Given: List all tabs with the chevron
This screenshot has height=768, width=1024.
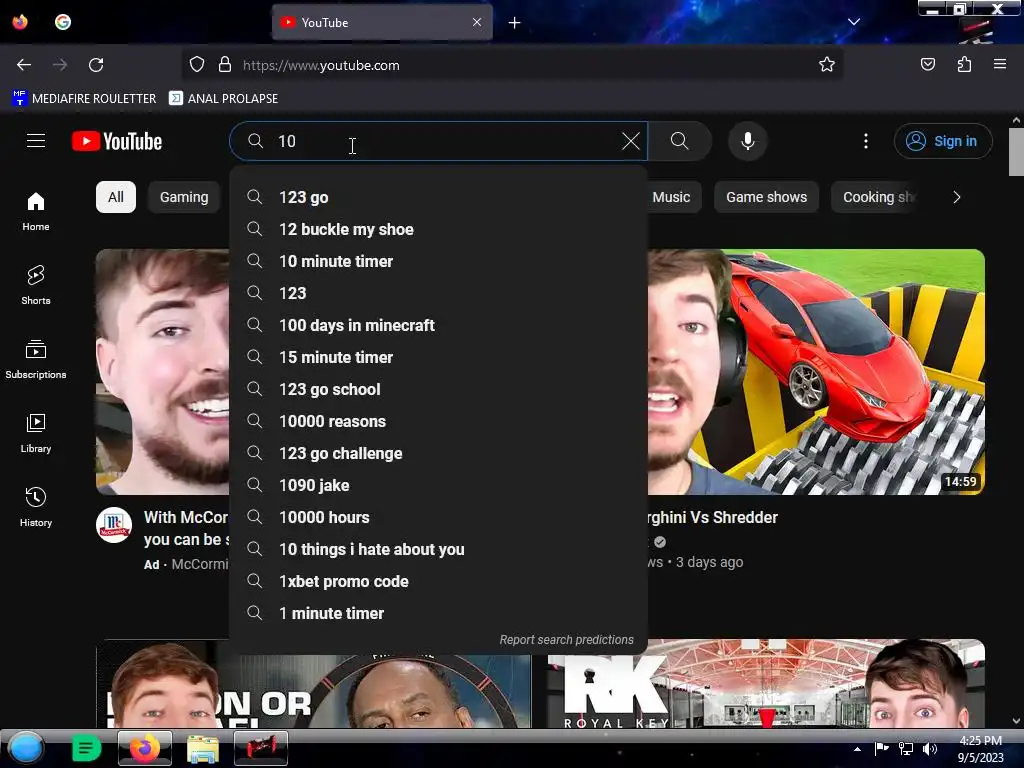Looking at the screenshot, I should point(854,22).
